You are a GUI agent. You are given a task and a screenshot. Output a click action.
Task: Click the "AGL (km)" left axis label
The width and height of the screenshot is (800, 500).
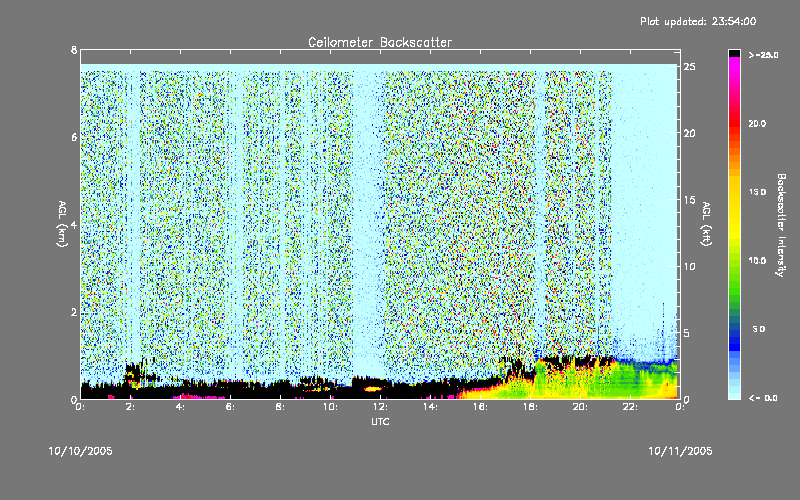(62, 224)
